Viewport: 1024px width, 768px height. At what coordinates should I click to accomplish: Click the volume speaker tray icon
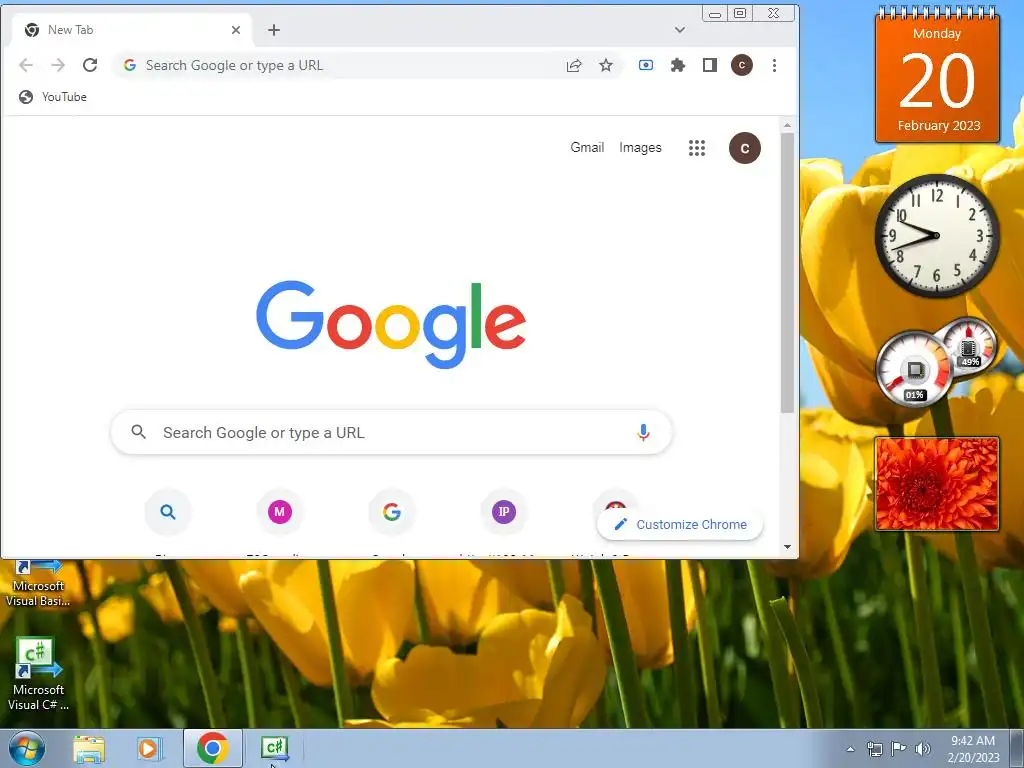[923, 749]
